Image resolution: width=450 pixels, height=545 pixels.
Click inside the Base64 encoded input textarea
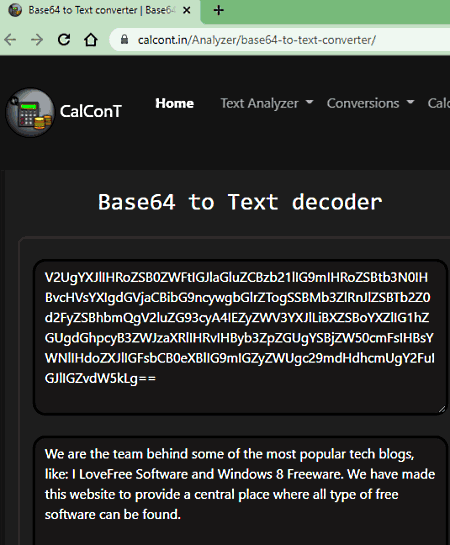click(x=240, y=337)
